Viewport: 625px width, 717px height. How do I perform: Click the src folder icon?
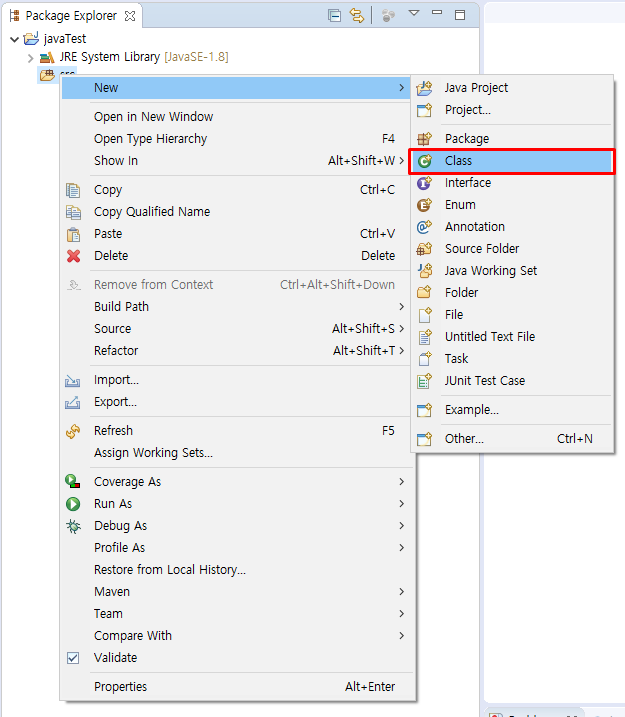(47, 75)
